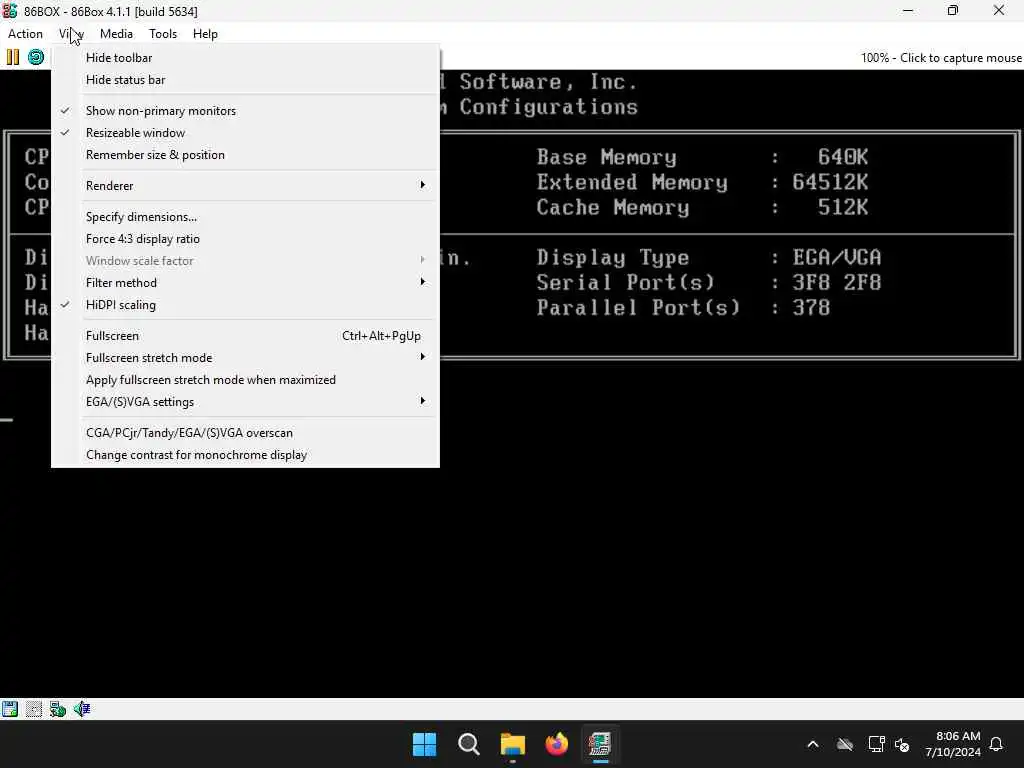The height and width of the screenshot is (768, 1024).
Task: Select Hide toolbar menu entry
Action: tap(245, 58)
